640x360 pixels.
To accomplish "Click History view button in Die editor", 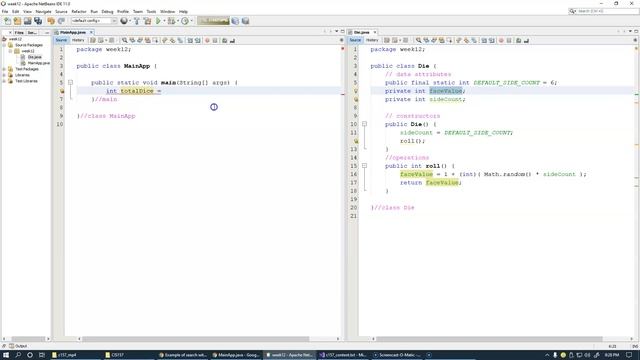I will [371, 40].
